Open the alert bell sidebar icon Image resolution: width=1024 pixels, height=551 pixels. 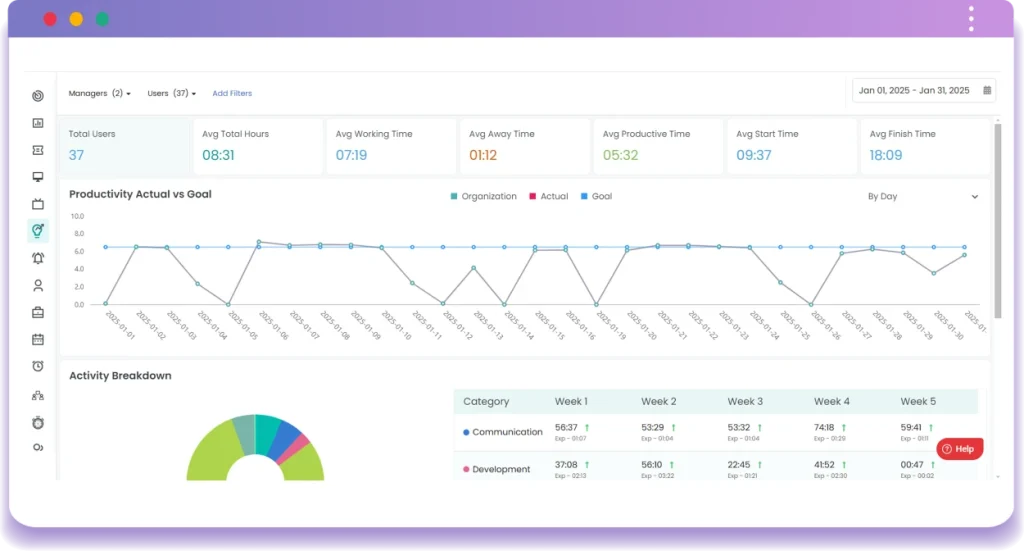tap(38, 258)
